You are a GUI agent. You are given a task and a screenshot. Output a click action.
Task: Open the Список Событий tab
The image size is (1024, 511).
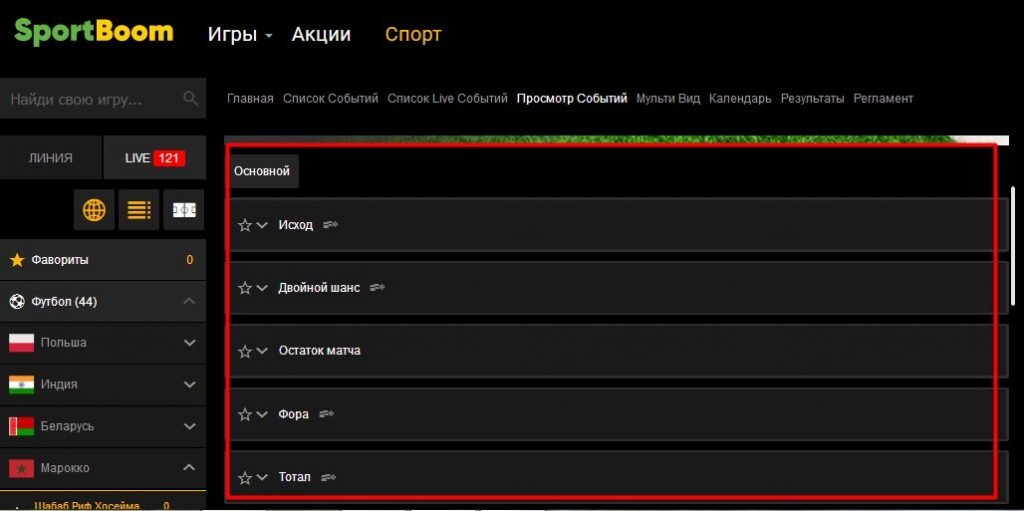click(x=330, y=99)
